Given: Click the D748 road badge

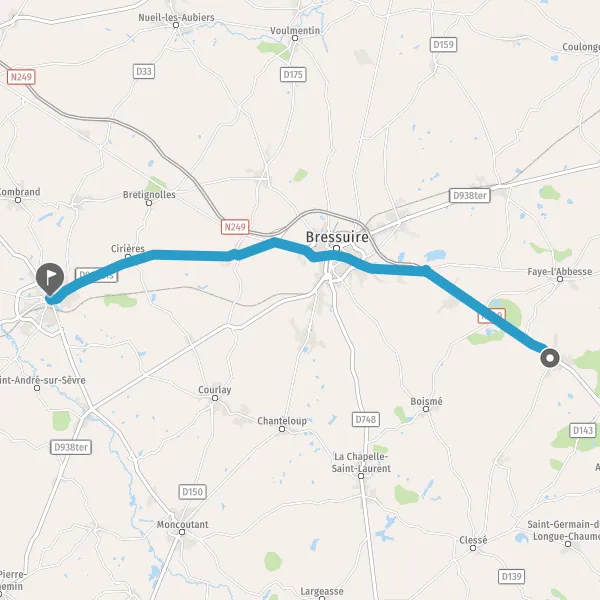Looking at the screenshot, I should tap(366, 419).
